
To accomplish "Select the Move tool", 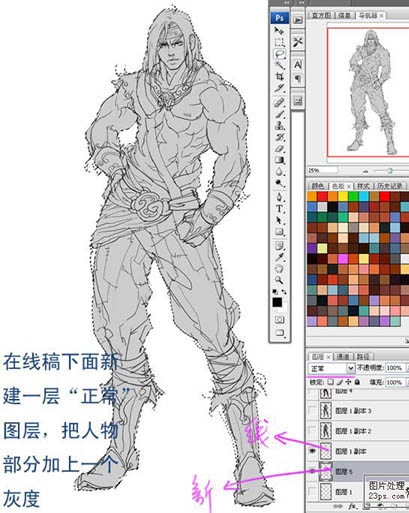I will [279, 31].
